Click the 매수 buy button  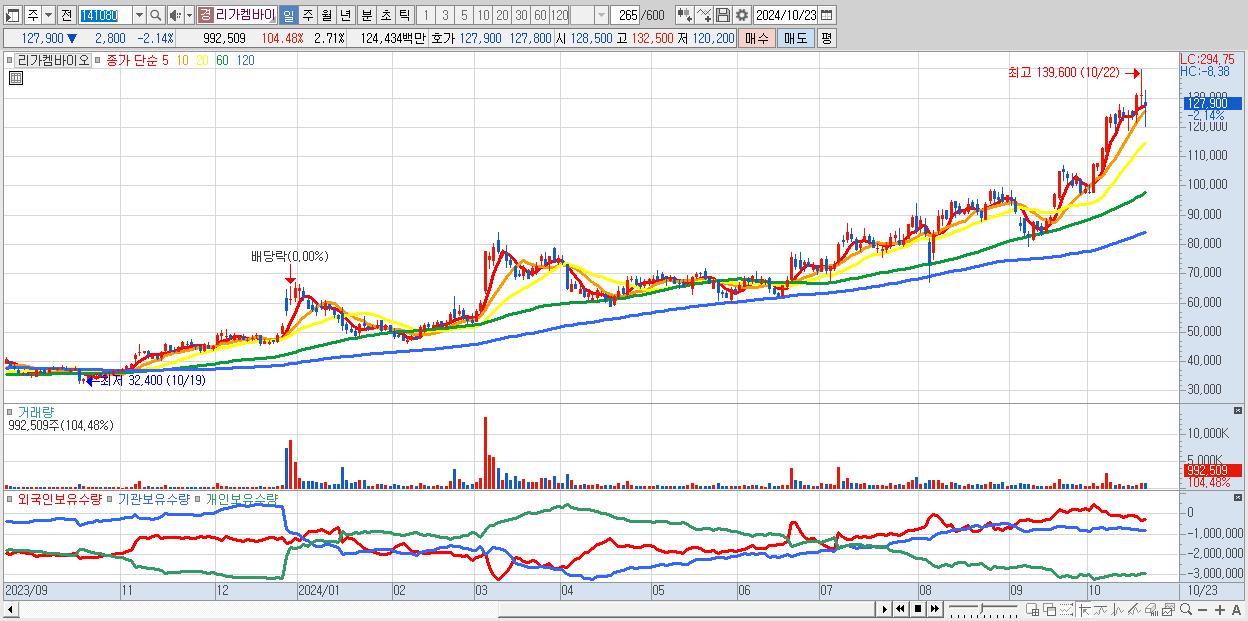[x=757, y=38]
